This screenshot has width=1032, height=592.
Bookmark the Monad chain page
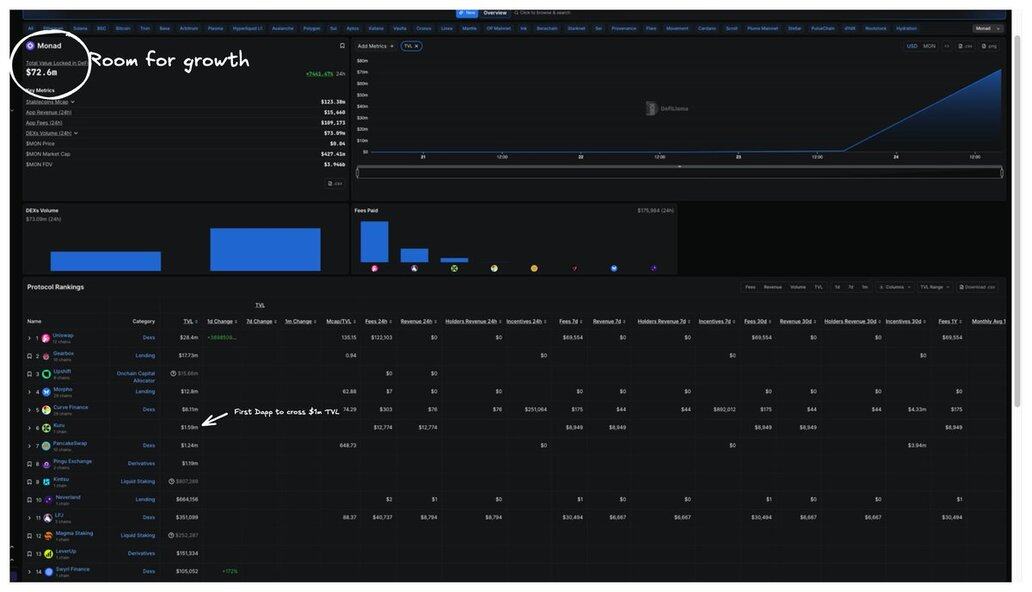click(x=342, y=46)
